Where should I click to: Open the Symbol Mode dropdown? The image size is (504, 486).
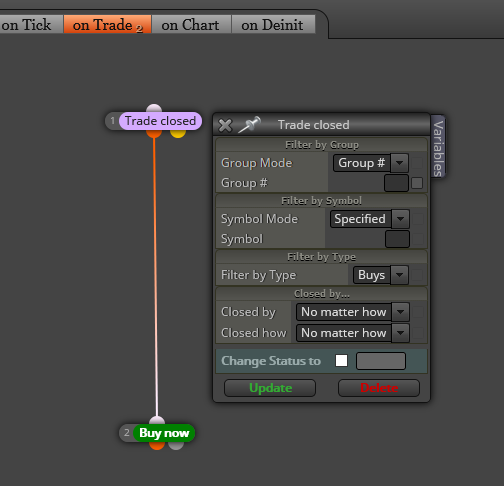(x=370, y=219)
